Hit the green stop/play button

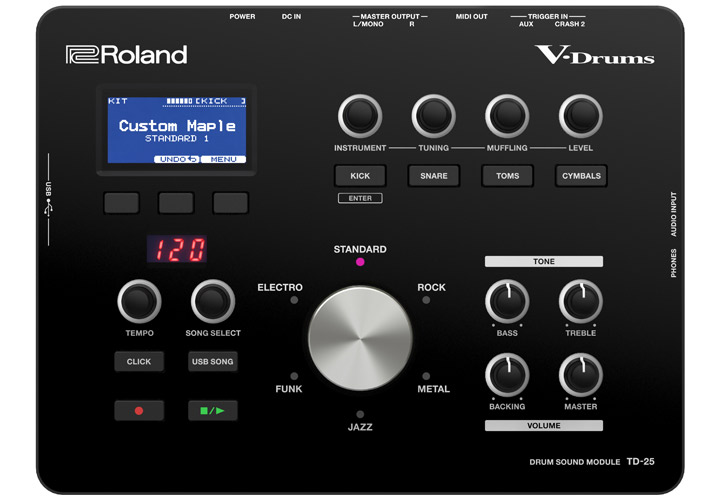(x=213, y=410)
